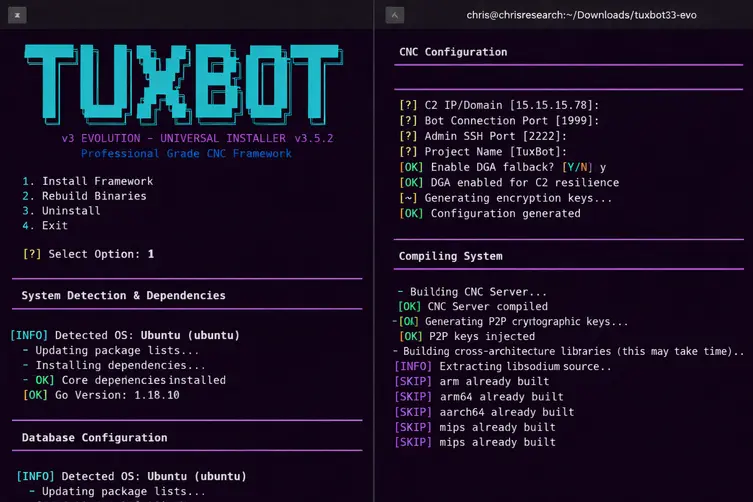This screenshot has height=502, width=753.
Task: Click the left terminal pane's header icon button
Action: tap(17, 15)
